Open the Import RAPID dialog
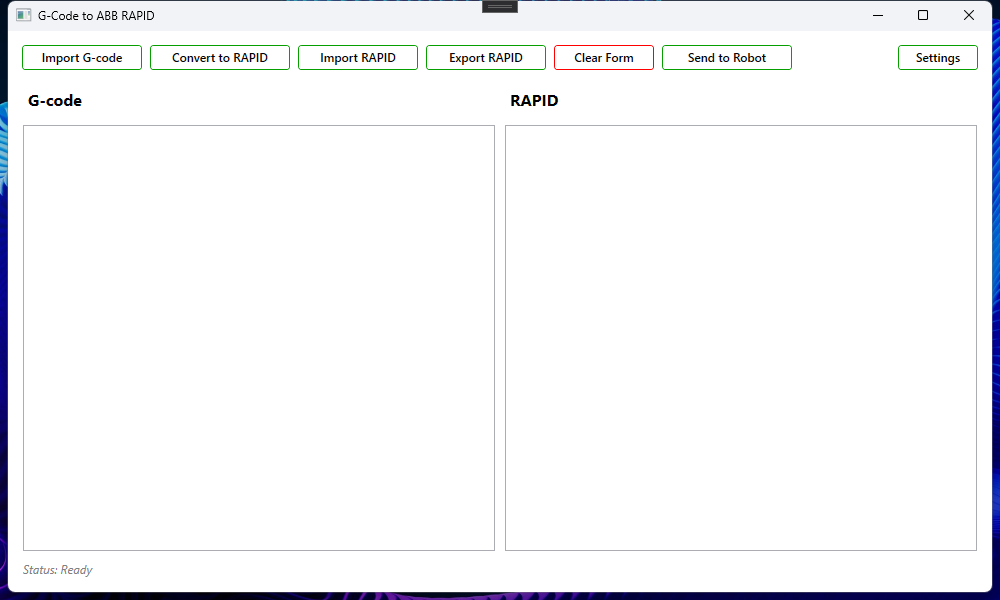 358,58
